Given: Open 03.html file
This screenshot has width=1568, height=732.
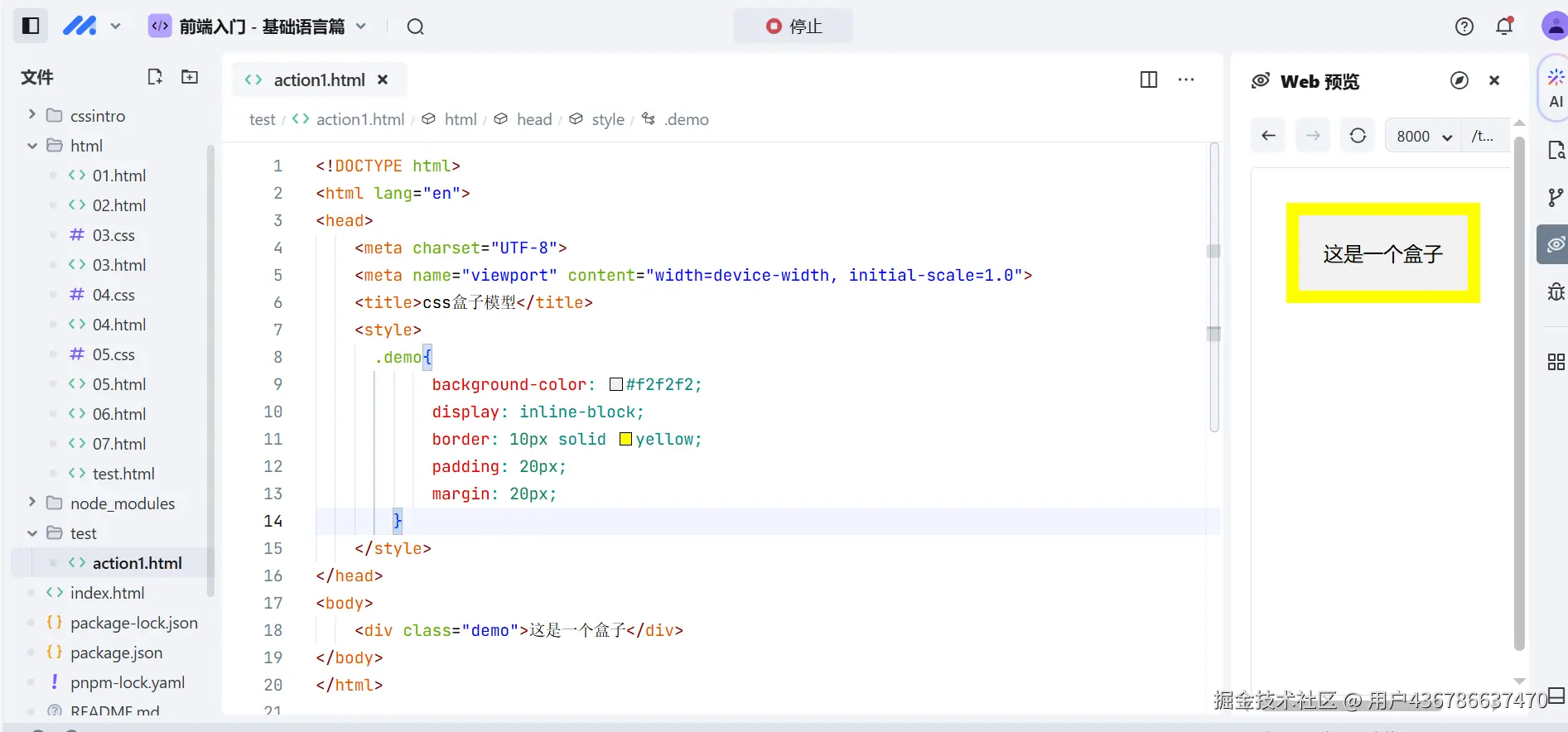Looking at the screenshot, I should [x=118, y=265].
